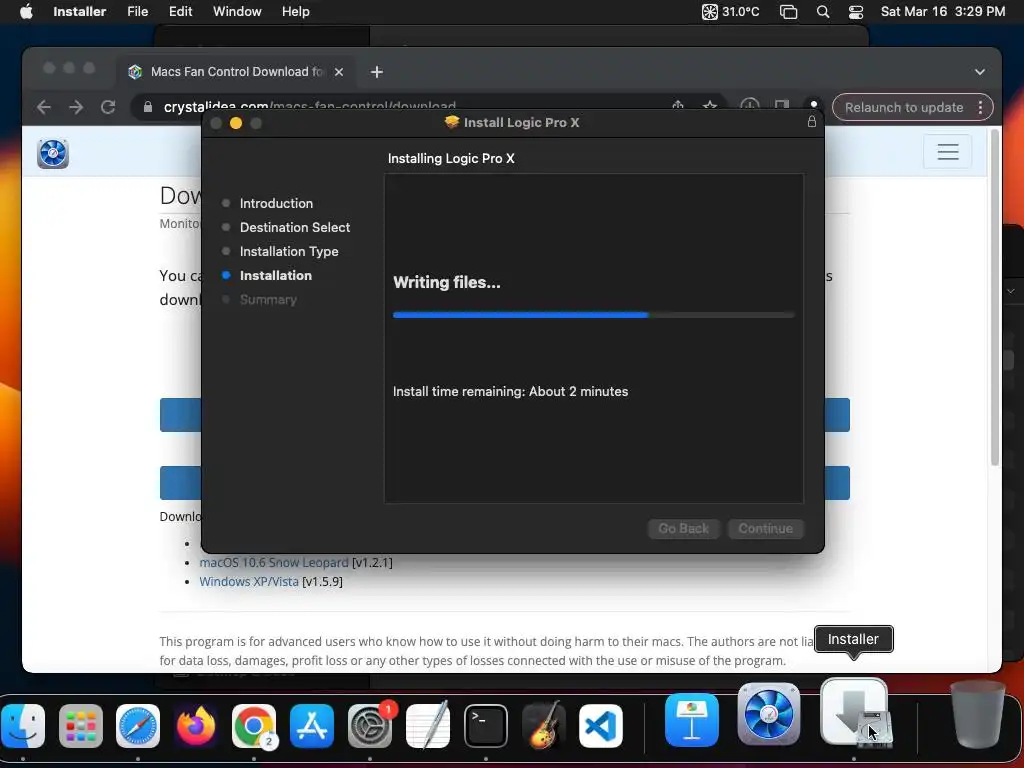Open Macs Fan Control in Dock
The width and height of the screenshot is (1024, 768).
(769, 714)
